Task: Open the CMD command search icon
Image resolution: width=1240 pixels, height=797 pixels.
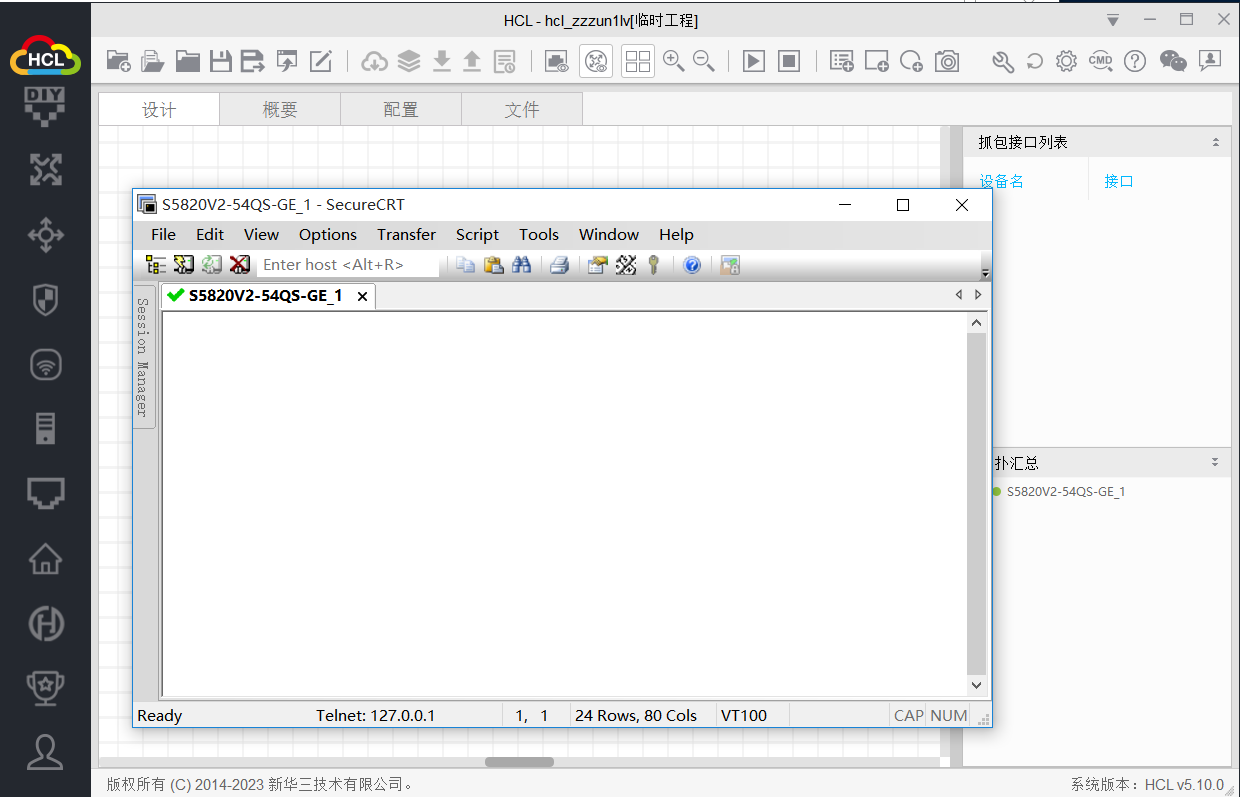Action: (1101, 61)
